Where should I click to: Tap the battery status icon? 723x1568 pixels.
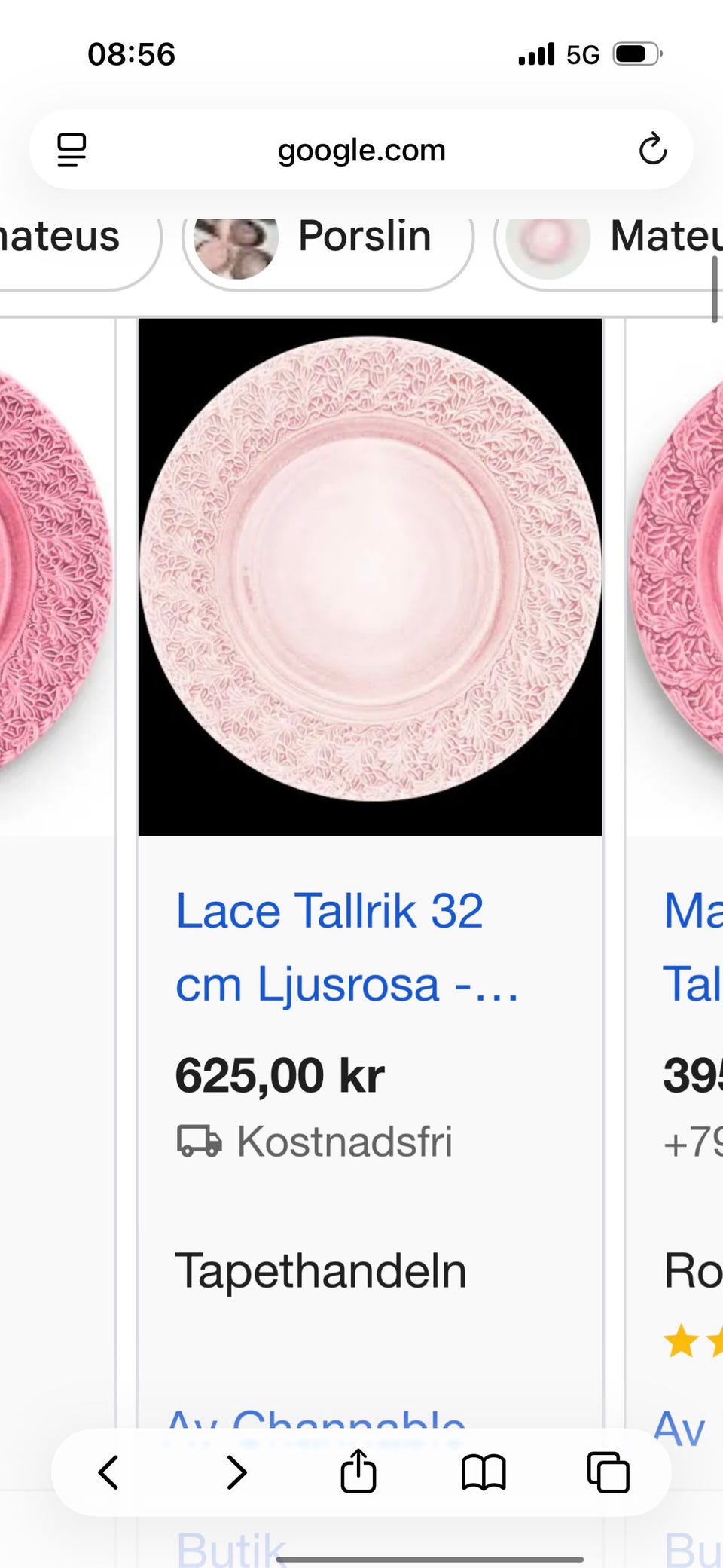coord(637,54)
